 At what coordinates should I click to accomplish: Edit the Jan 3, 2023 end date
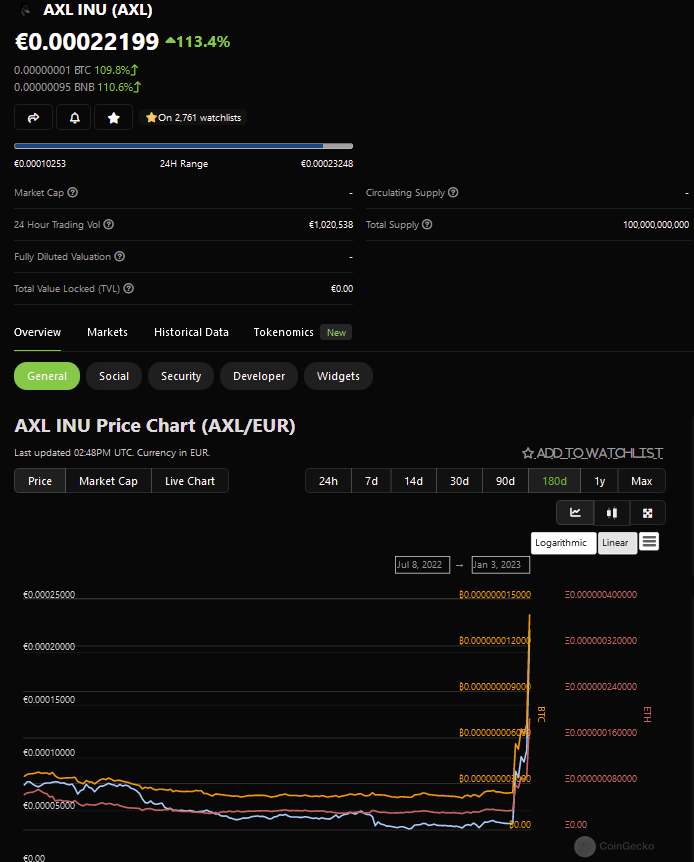(x=500, y=565)
